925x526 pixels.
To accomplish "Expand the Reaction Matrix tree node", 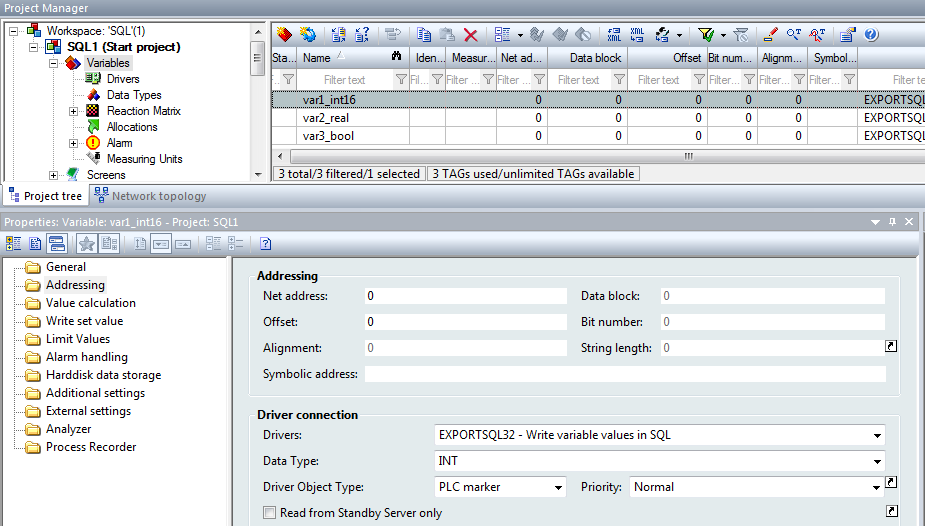I will [x=74, y=111].
